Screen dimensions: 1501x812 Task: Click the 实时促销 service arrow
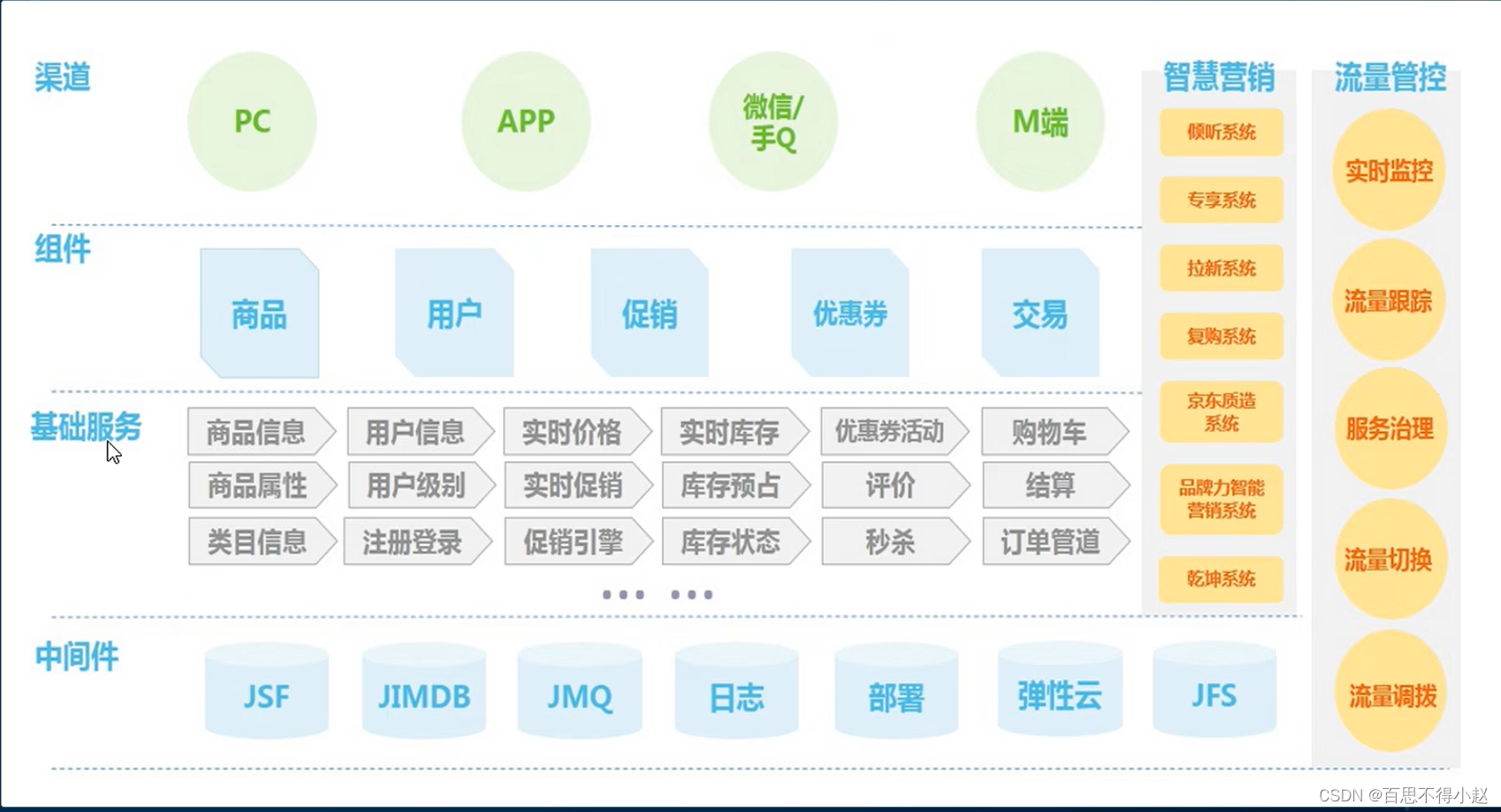[x=579, y=485]
